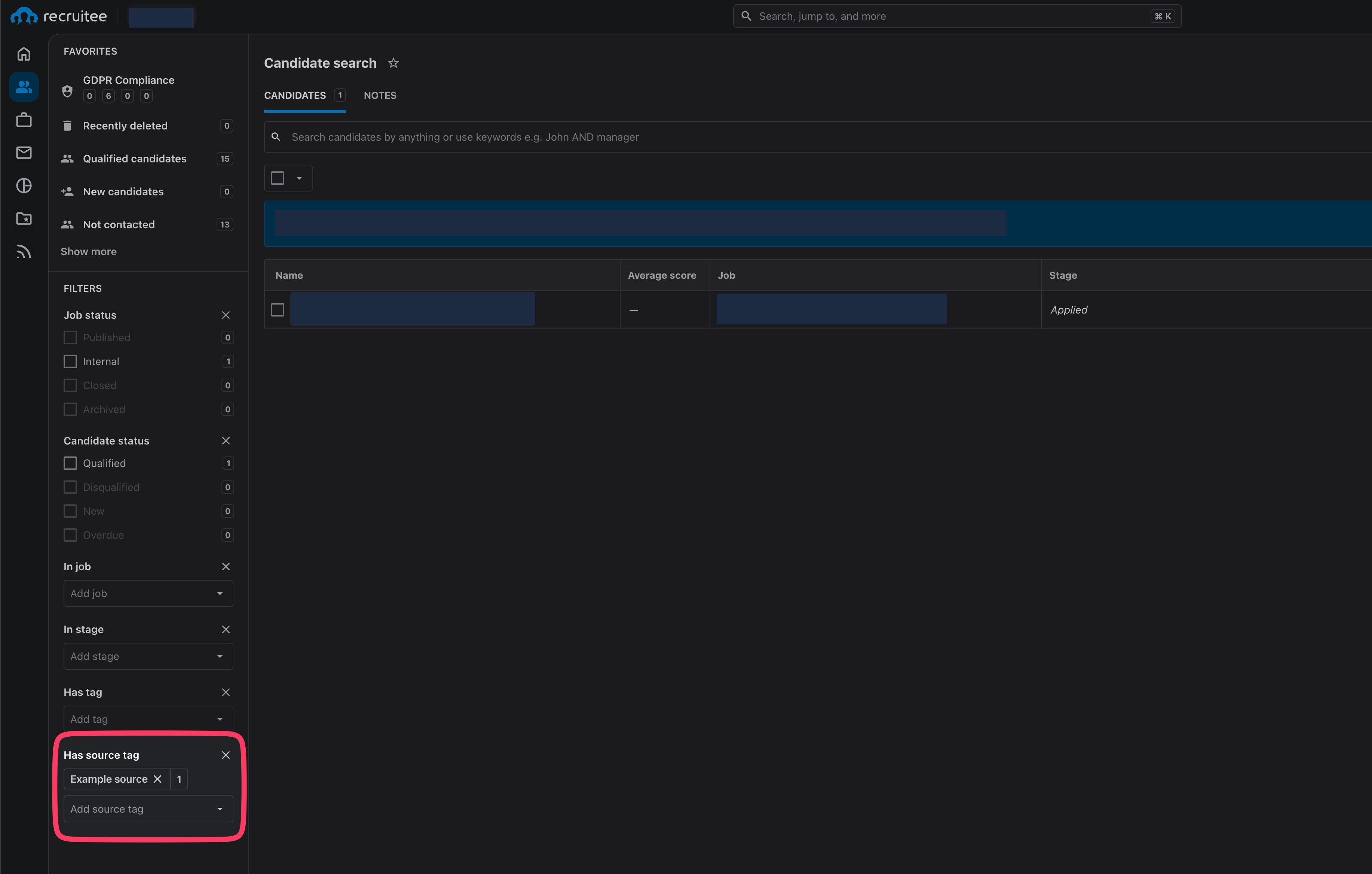Open Qualified candidates favorite
Screen dimensions: 1372x874
coord(134,159)
